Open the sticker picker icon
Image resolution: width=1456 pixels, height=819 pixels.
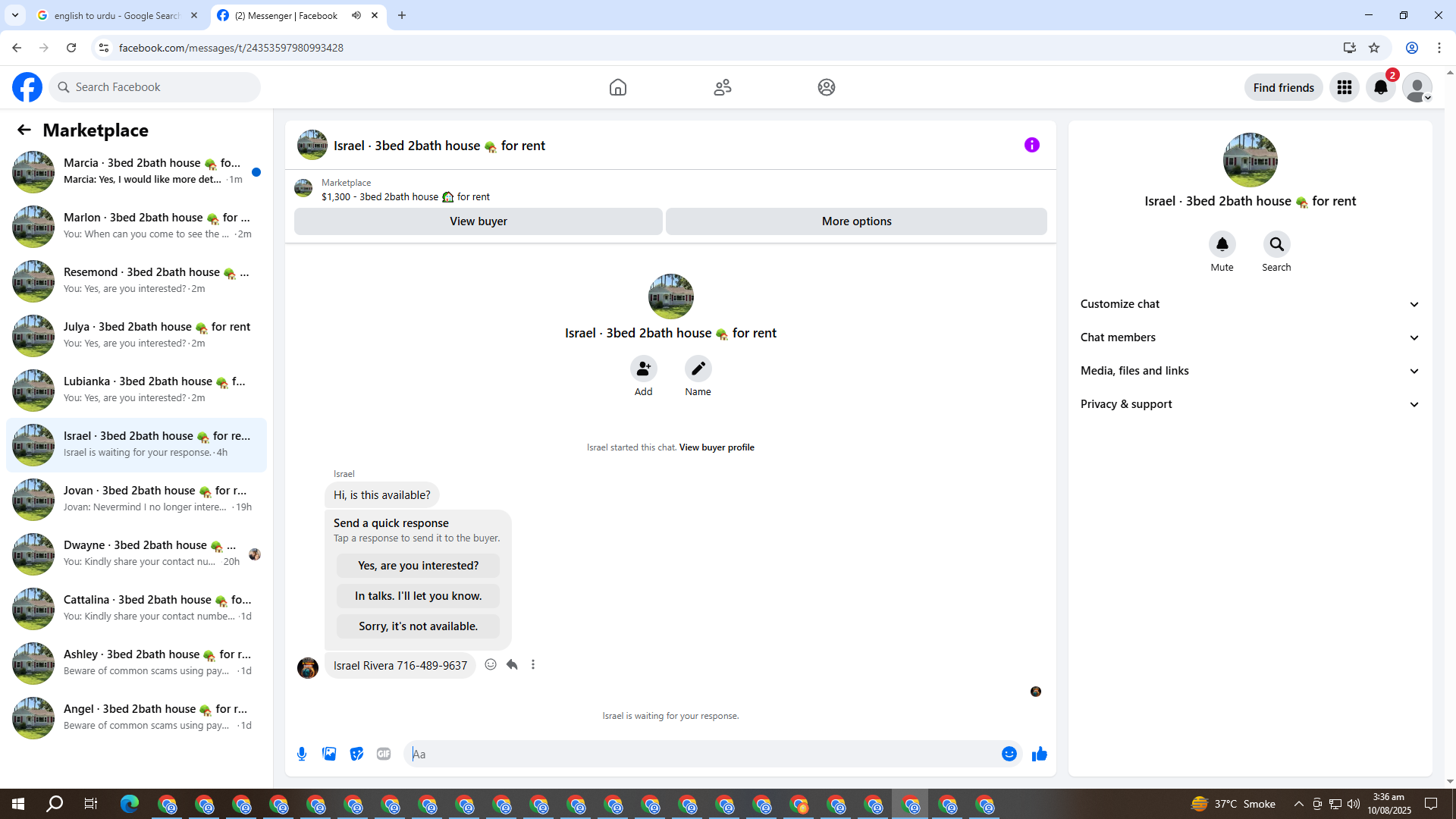pyautogui.click(x=356, y=754)
